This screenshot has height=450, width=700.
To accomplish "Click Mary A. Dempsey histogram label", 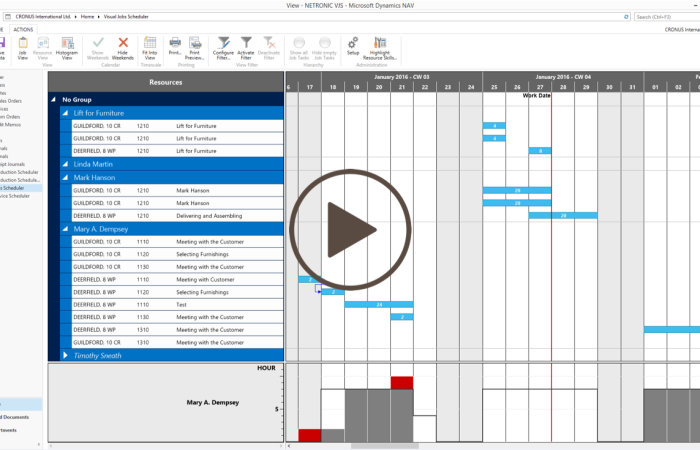I will (212, 402).
